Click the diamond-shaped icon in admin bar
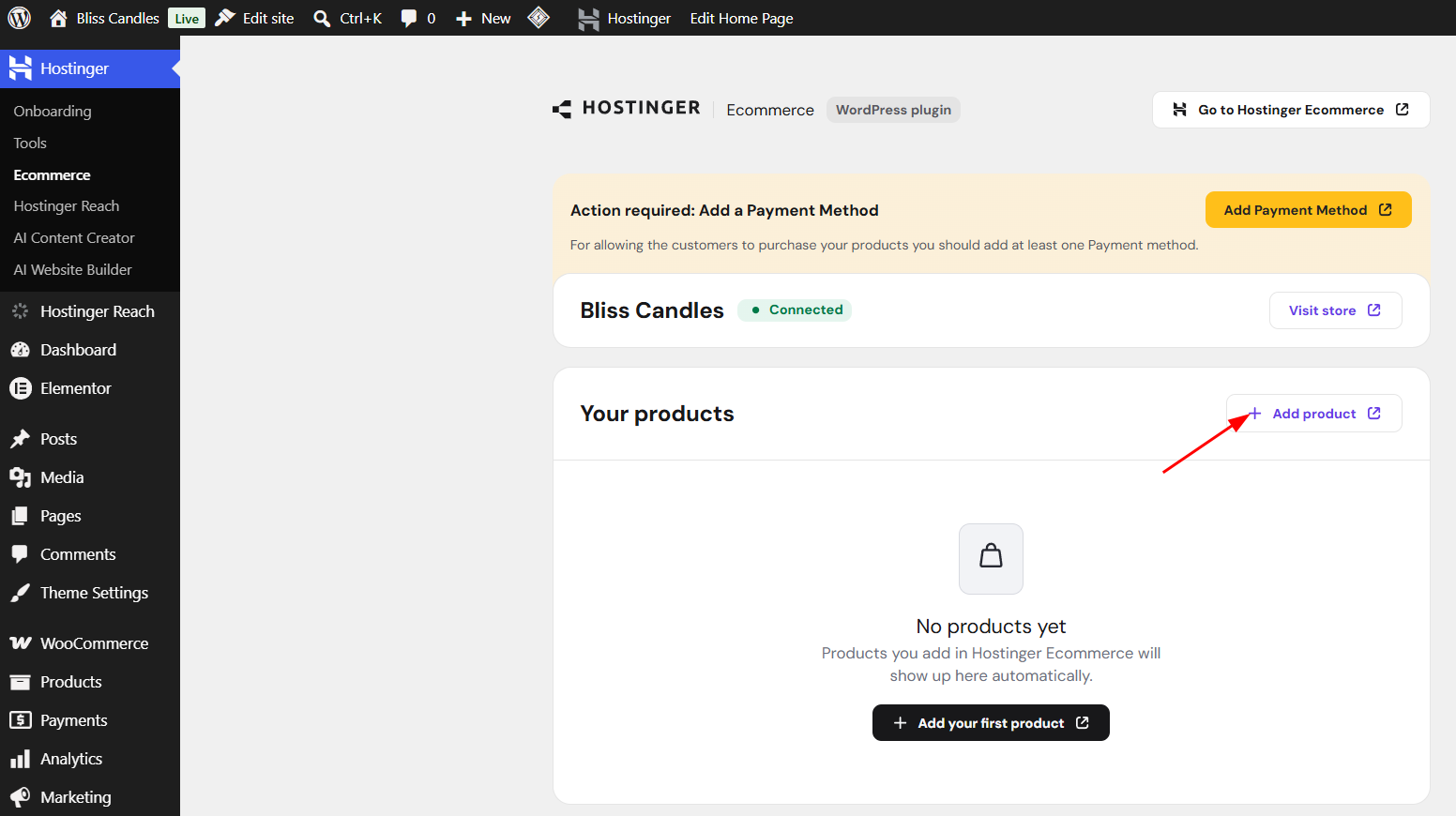 [x=538, y=18]
